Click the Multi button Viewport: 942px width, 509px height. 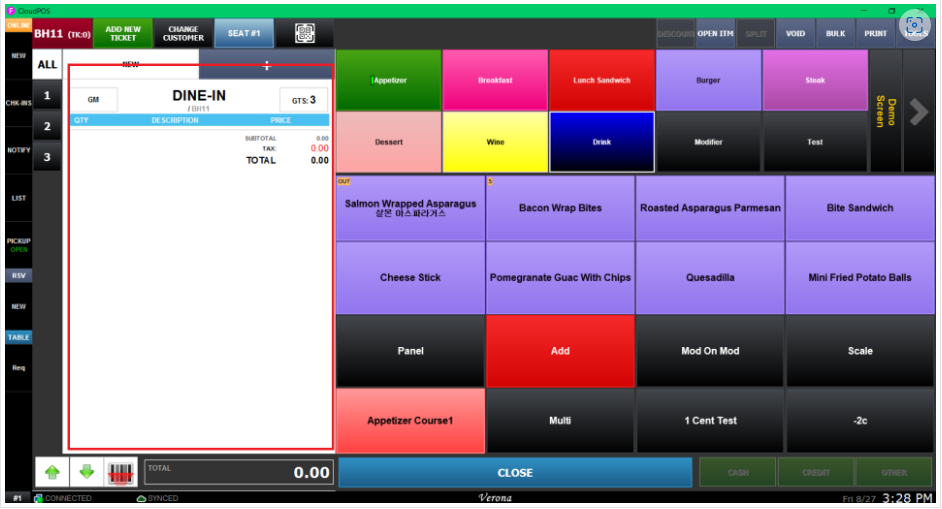[560, 421]
